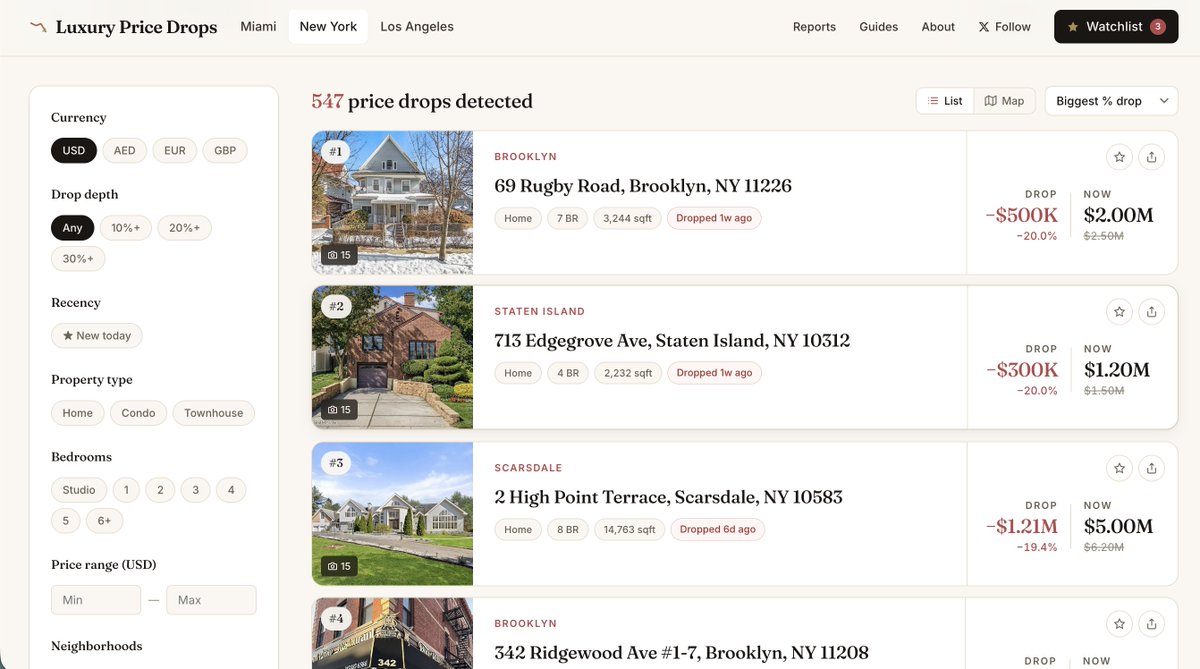Open the Watchlist with 3 items
The height and width of the screenshot is (669, 1200).
(x=1116, y=27)
